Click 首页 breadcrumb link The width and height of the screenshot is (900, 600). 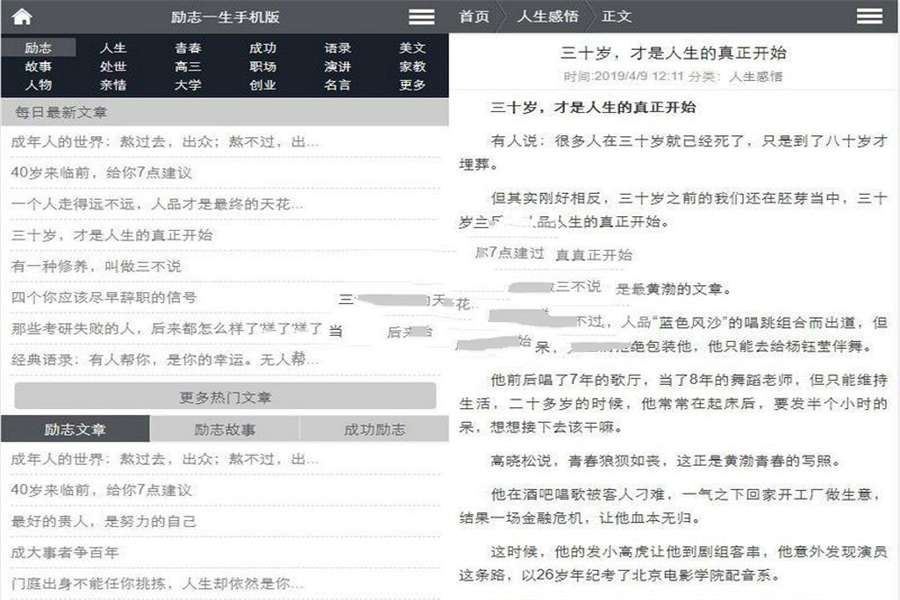[x=474, y=16]
